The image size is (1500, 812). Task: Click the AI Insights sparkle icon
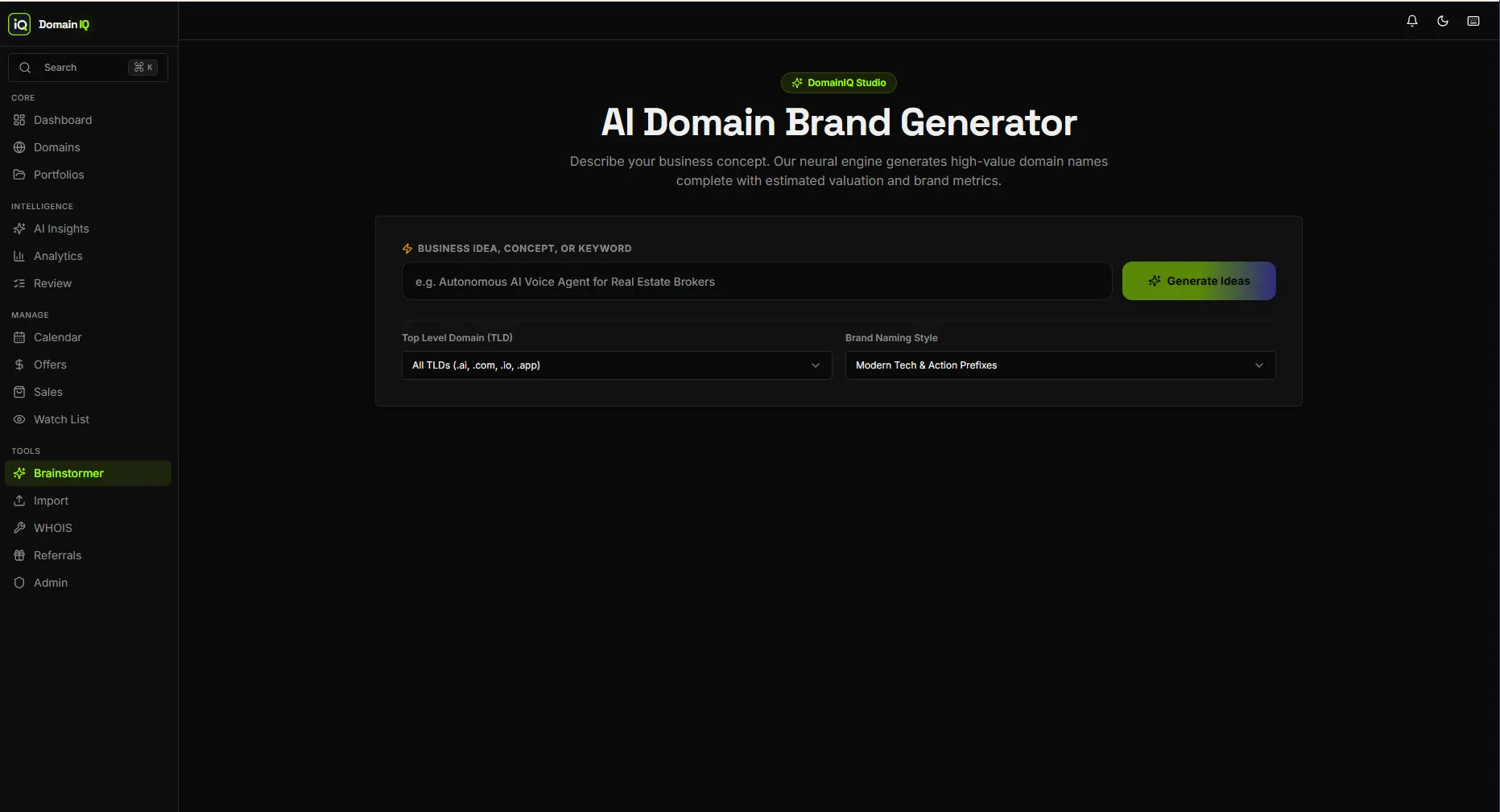tap(19, 229)
